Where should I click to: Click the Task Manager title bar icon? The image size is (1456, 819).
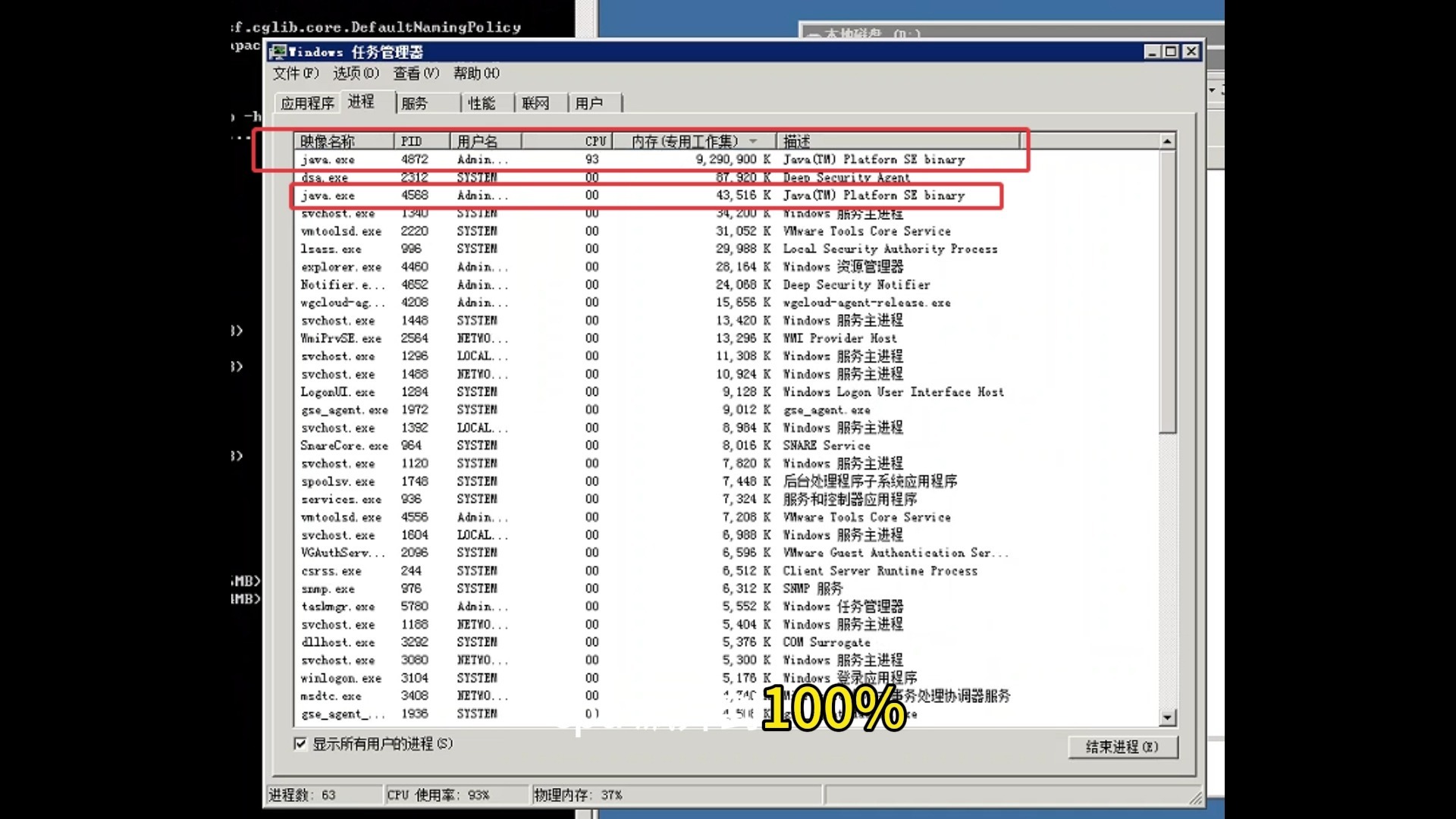(x=278, y=52)
